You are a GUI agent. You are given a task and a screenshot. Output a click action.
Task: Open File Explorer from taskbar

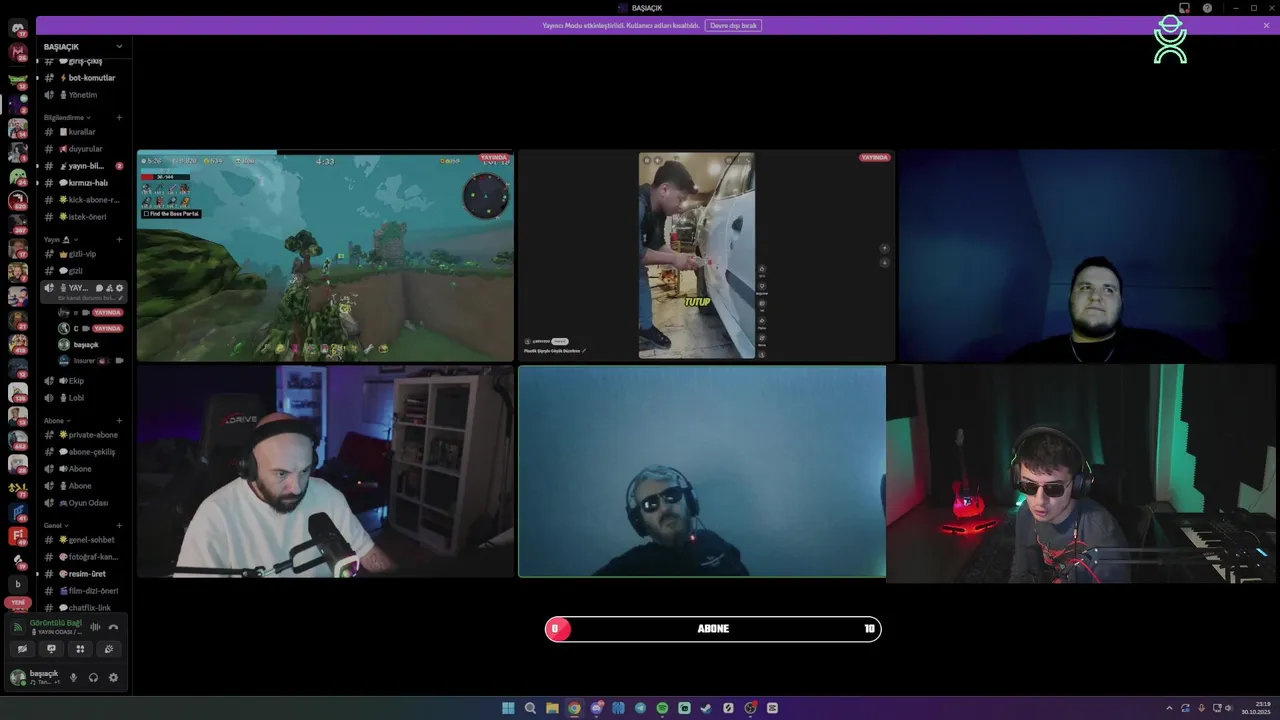pyautogui.click(x=552, y=708)
